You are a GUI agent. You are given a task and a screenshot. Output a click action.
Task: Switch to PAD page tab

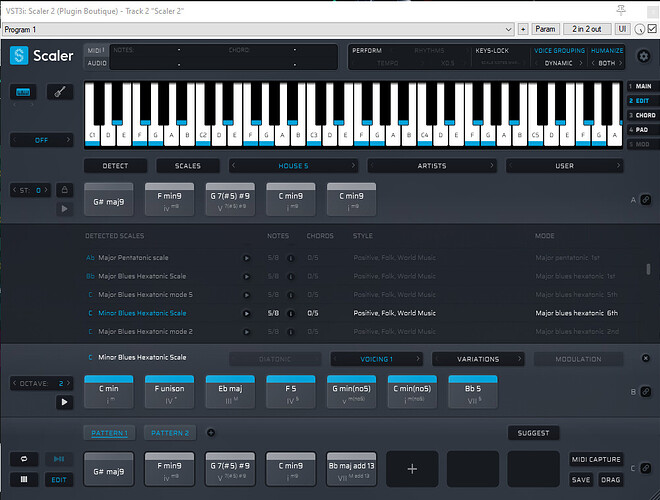[643, 130]
